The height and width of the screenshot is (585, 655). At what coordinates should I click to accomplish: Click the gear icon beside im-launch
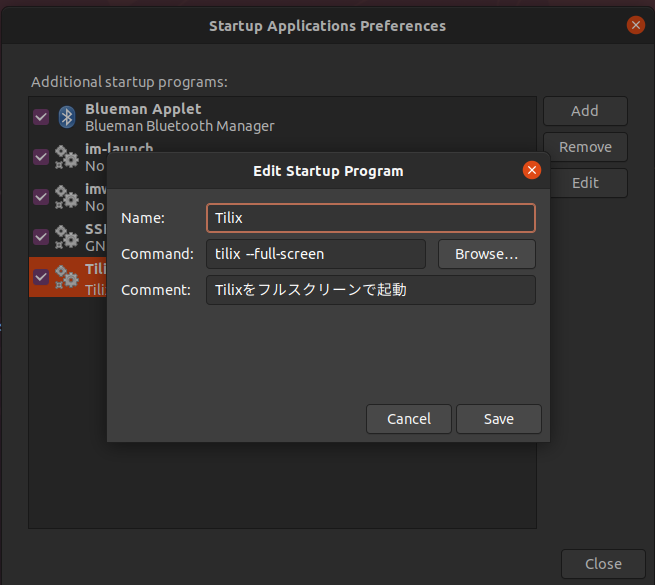(x=67, y=157)
